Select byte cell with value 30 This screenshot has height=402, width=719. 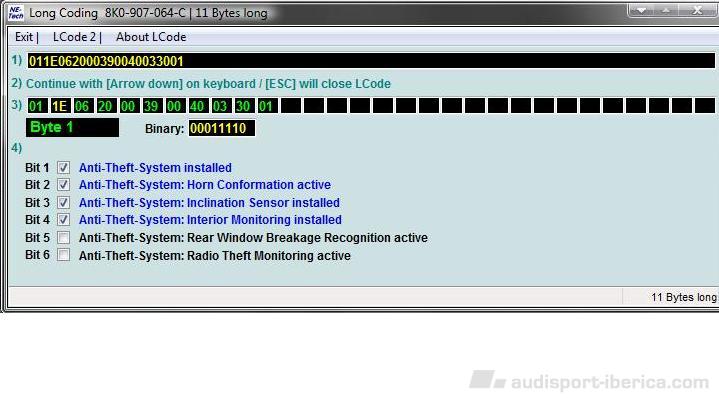[243, 106]
